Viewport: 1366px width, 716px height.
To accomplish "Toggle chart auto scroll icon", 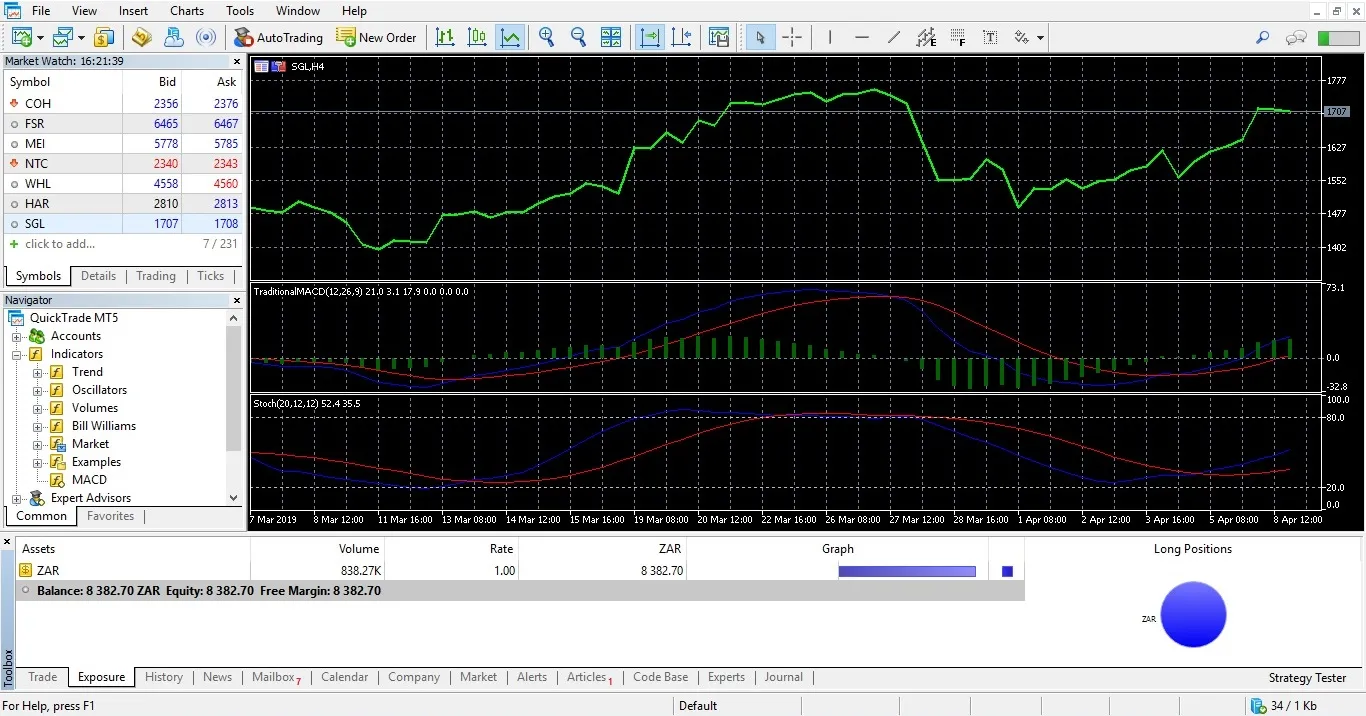I will pos(650,37).
